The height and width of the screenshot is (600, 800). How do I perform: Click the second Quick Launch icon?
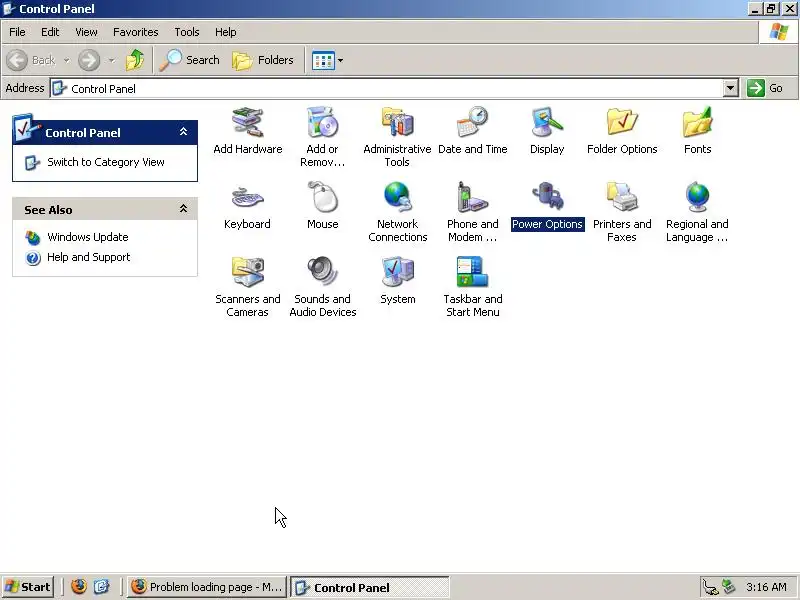[x=101, y=587]
